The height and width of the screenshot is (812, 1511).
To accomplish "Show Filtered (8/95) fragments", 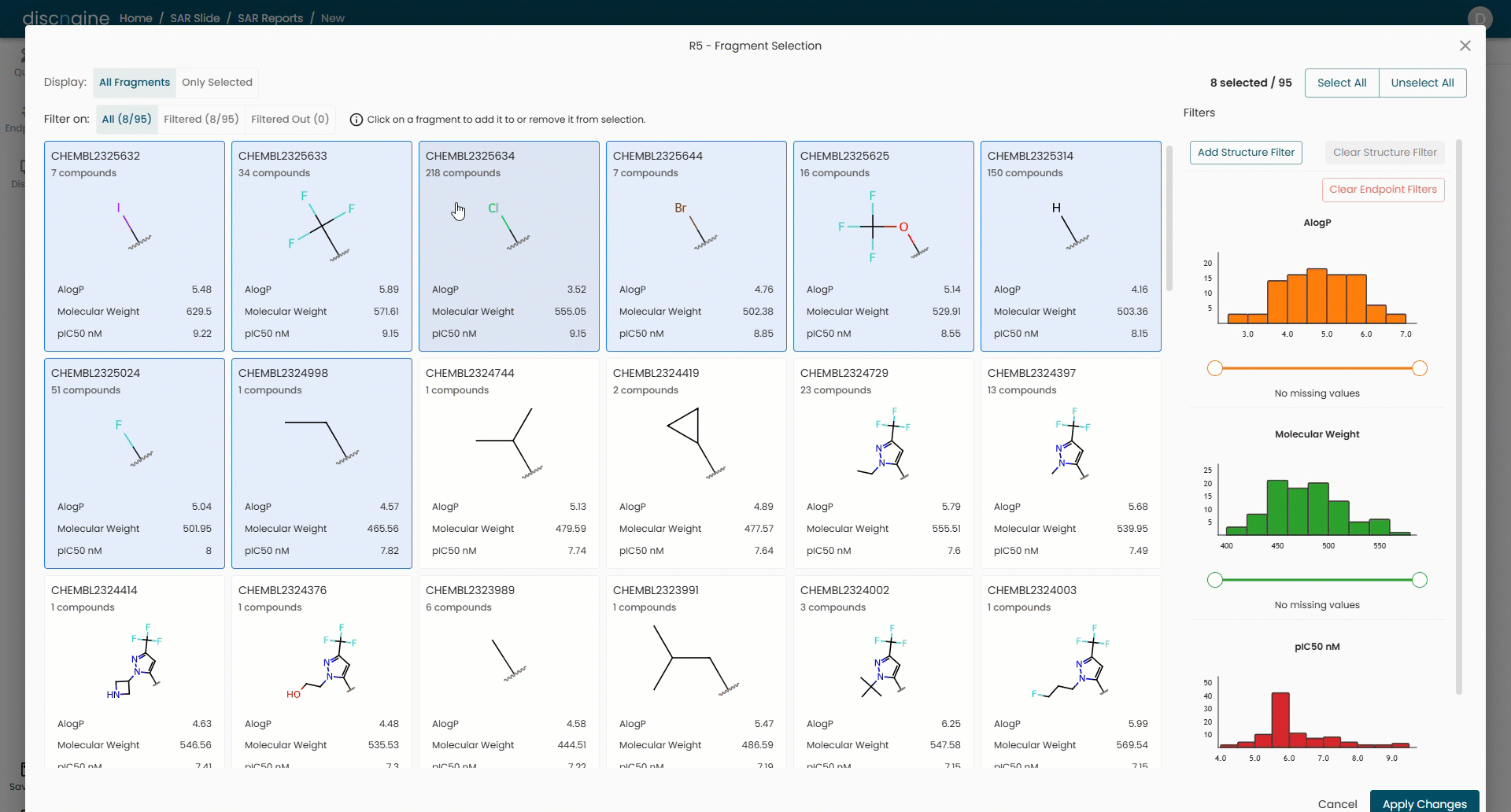I will pos(201,119).
